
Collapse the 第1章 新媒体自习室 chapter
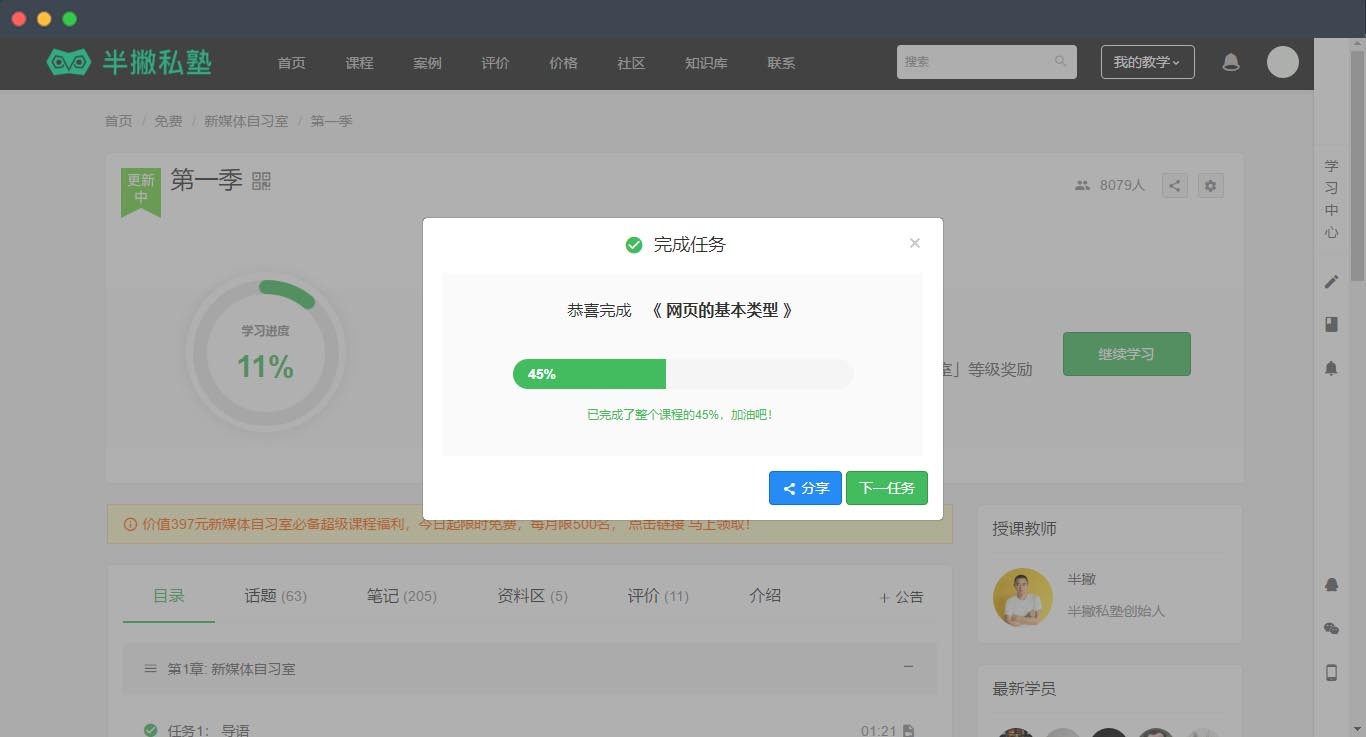(x=908, y=667)
